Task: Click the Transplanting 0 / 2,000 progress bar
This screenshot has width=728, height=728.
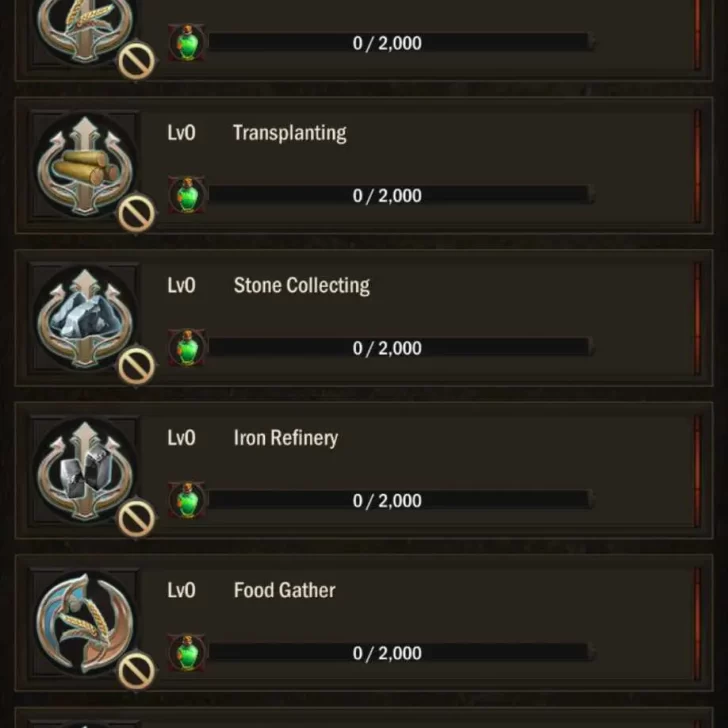Action: 398,196
